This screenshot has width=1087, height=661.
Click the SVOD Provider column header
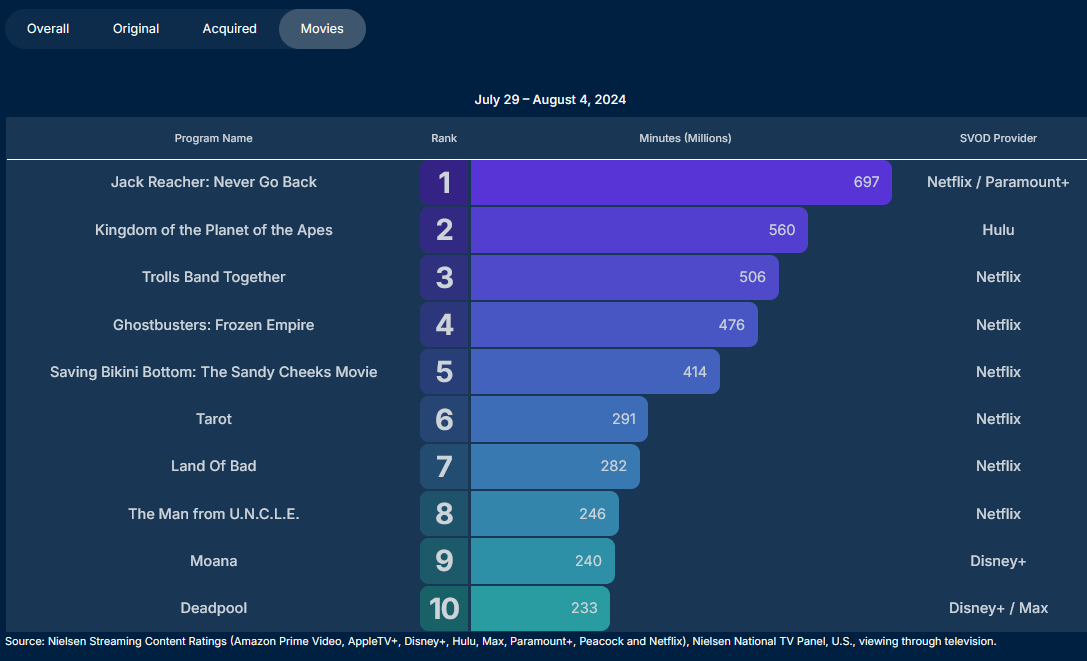(998, 138)
